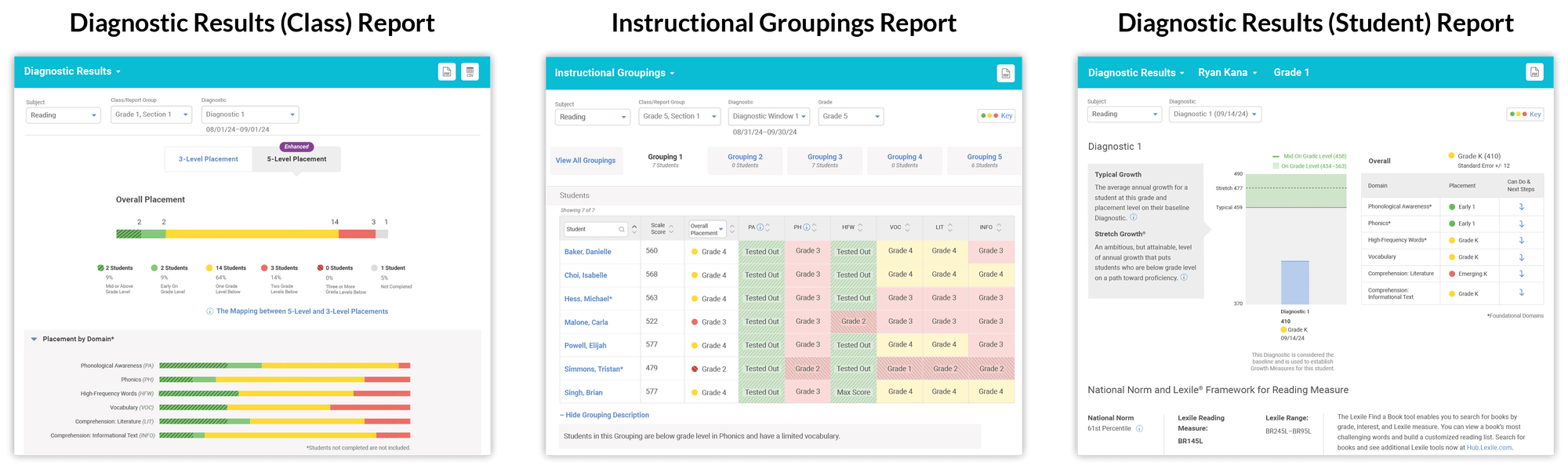The height and width of the screenshot is (469, 1568).
Task: Select Grouping 1 tab
Action: click(665, 161)
